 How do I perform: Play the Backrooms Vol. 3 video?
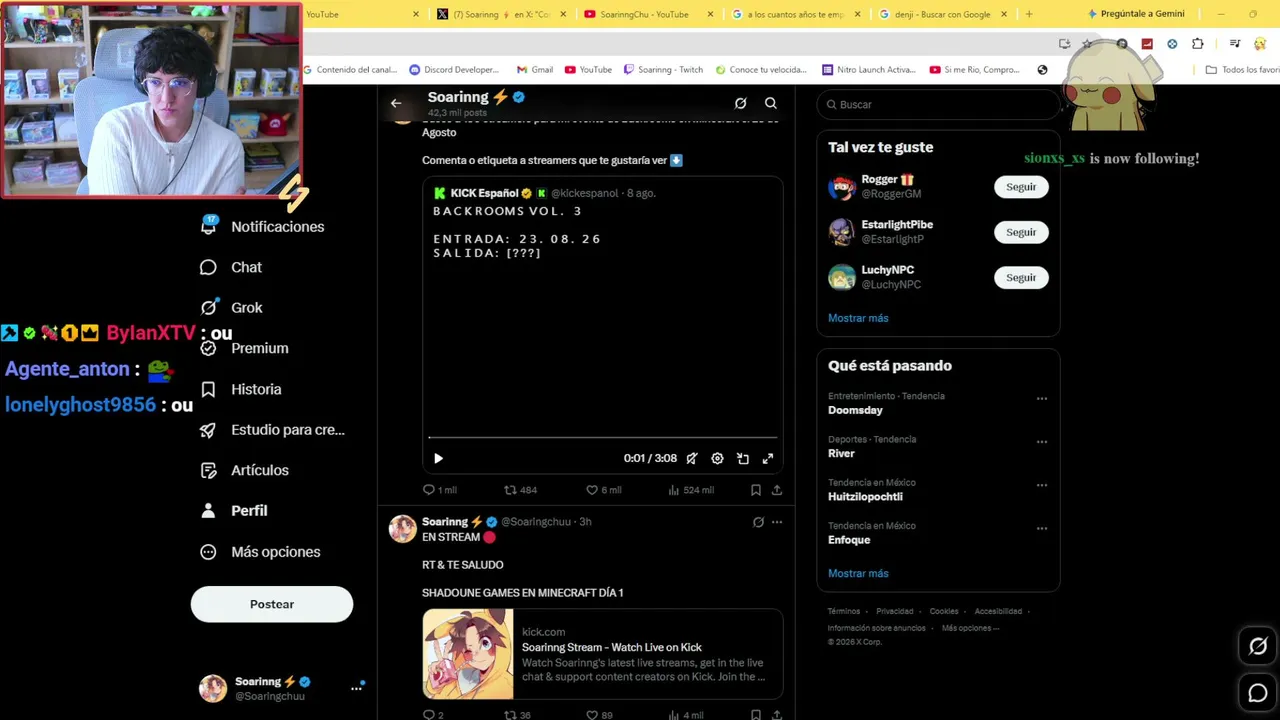[x=438, y=458]
